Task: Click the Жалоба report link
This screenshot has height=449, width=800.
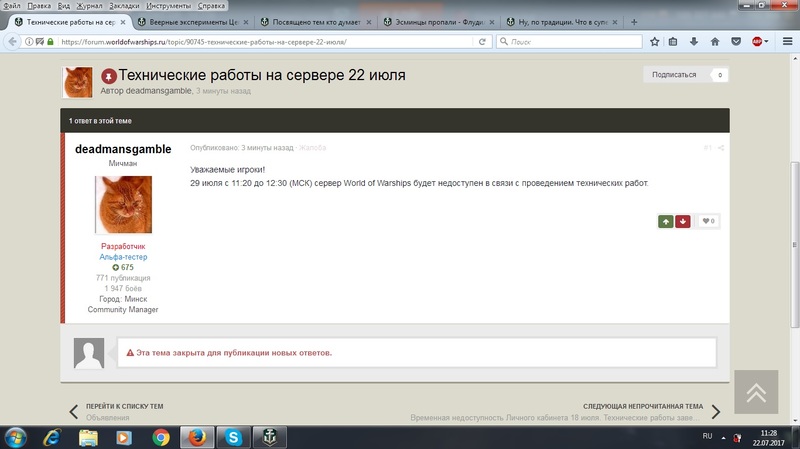Action: tap(312, 148)
